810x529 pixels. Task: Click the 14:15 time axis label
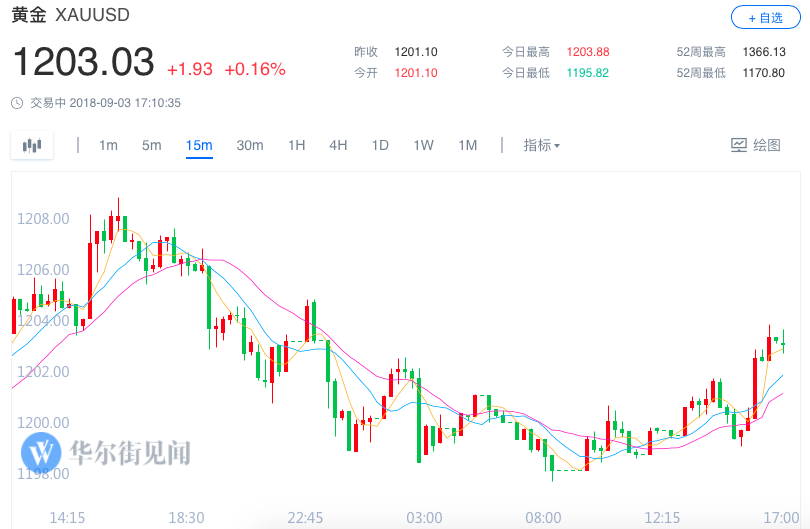coord(67,518)
